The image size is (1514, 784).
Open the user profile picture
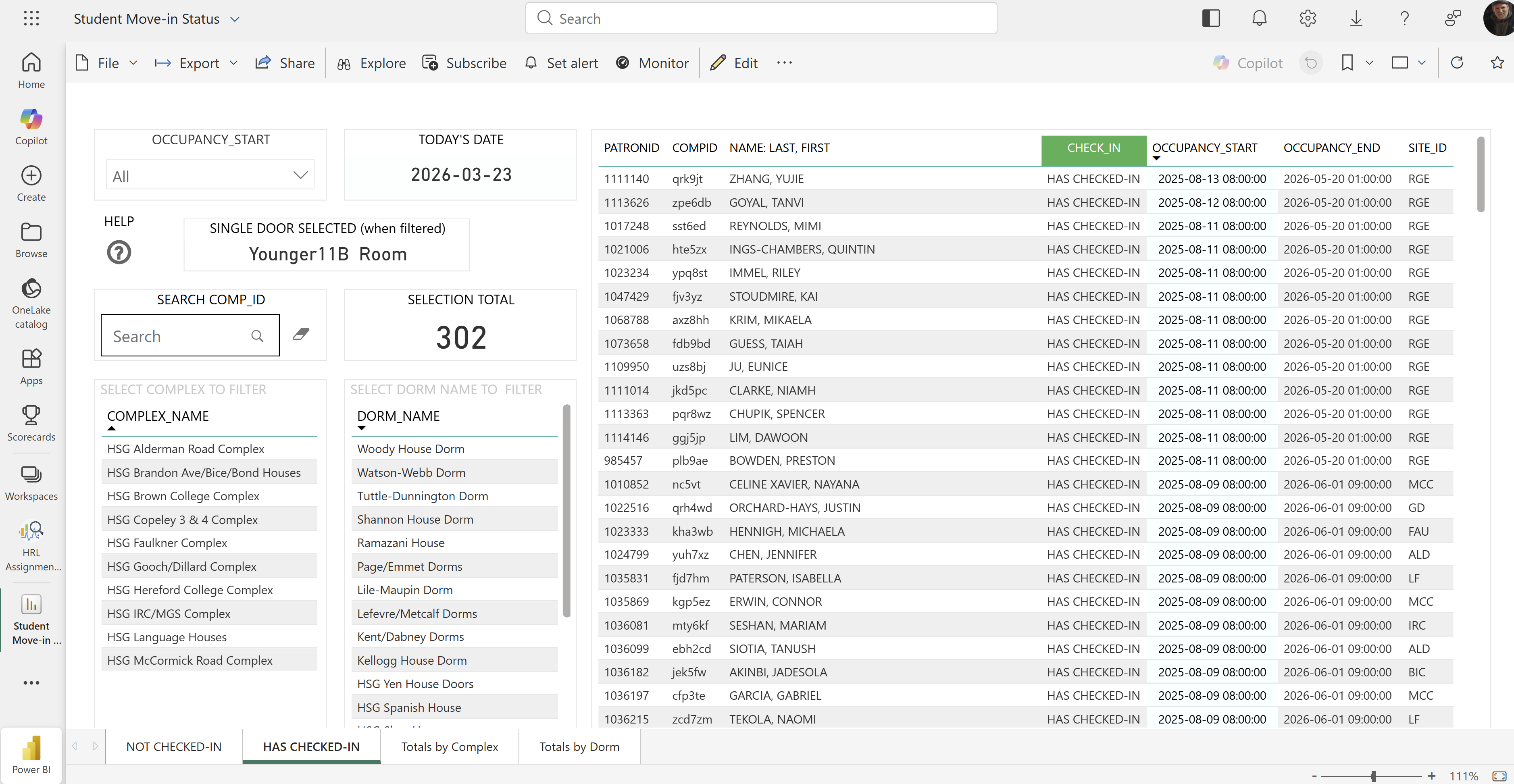[1499, 18]
